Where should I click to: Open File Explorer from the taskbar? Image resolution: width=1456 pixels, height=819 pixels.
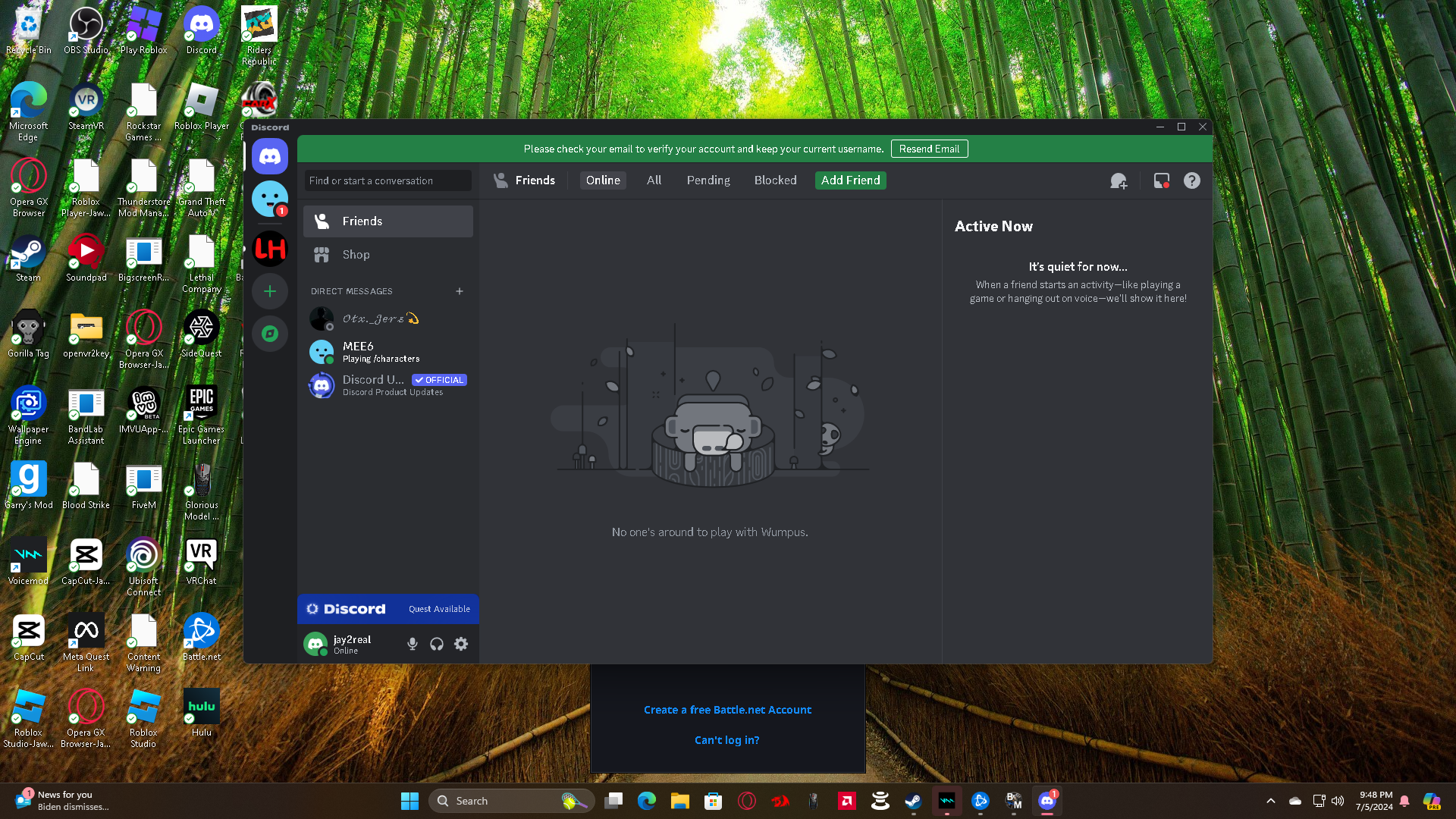click(x=679, y=801)
